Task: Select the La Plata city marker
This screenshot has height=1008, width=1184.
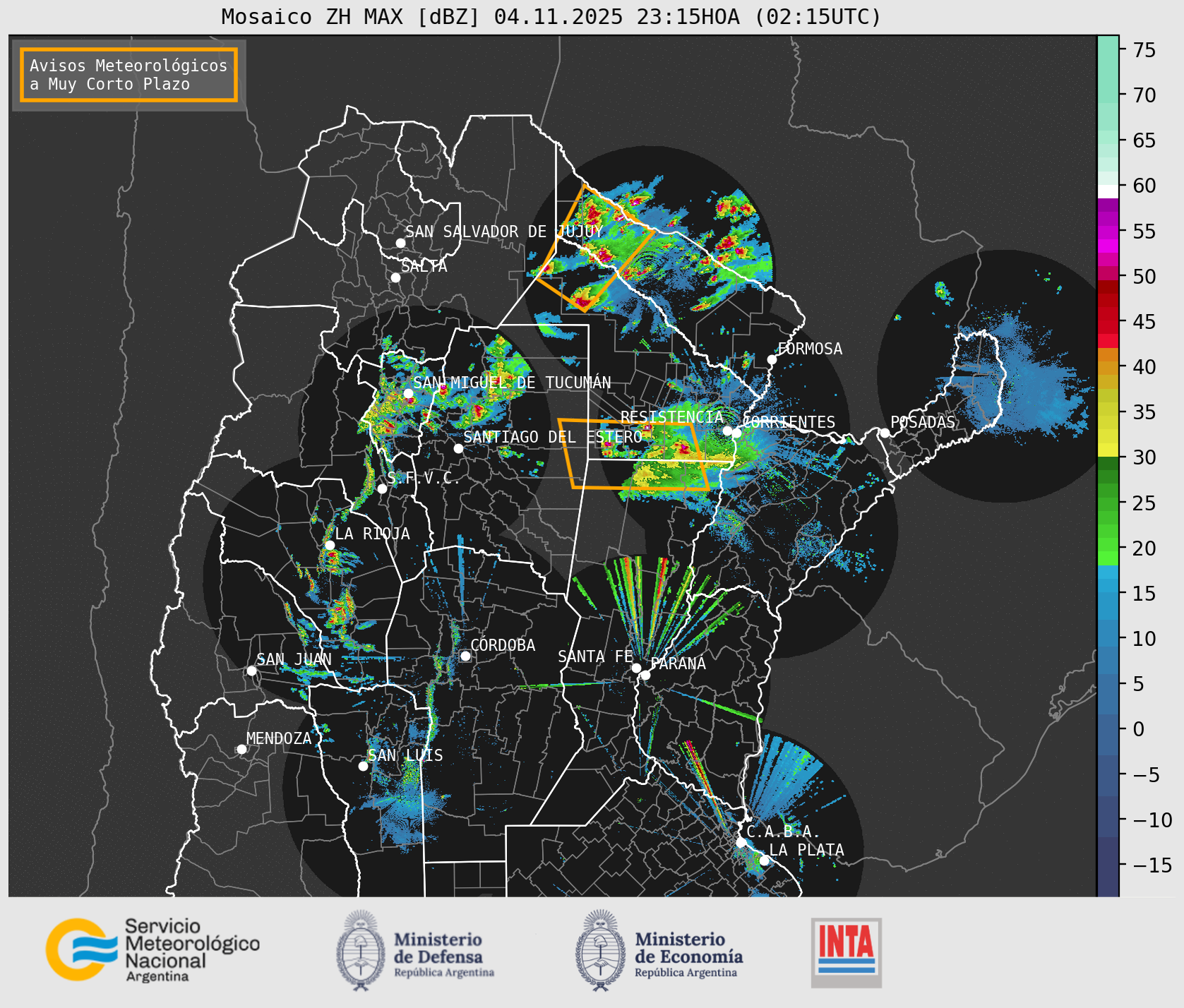Action: pyautogui.click(x=764, y=860)
